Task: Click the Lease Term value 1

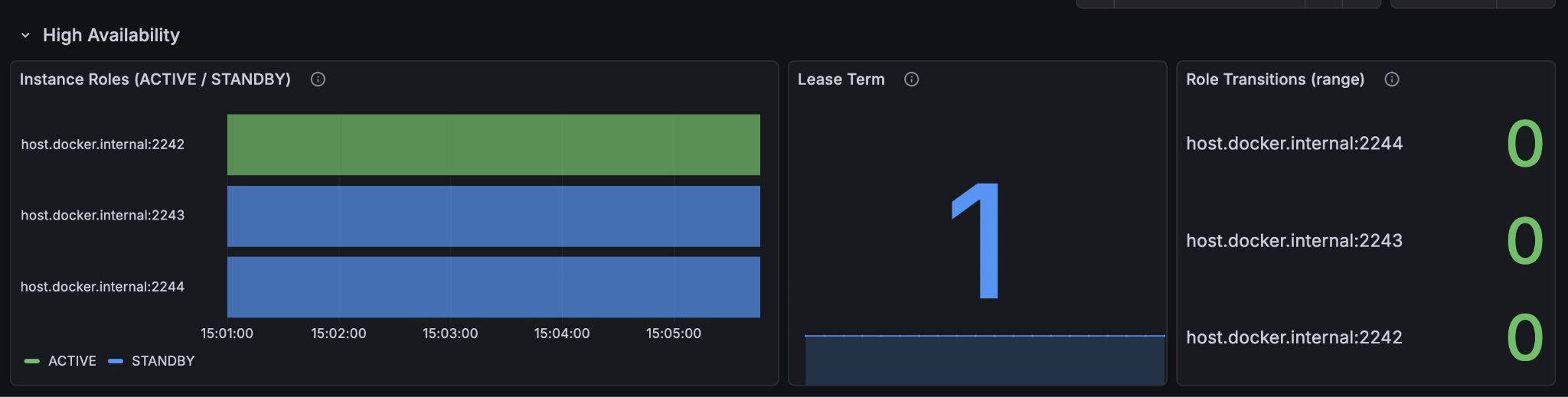Action: click(x=976, y=240)
